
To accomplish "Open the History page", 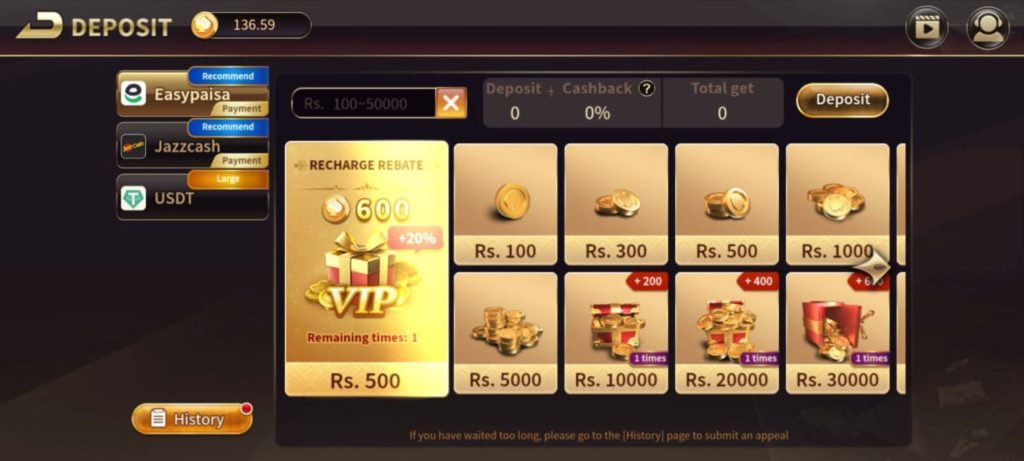I will pos(192,419).
